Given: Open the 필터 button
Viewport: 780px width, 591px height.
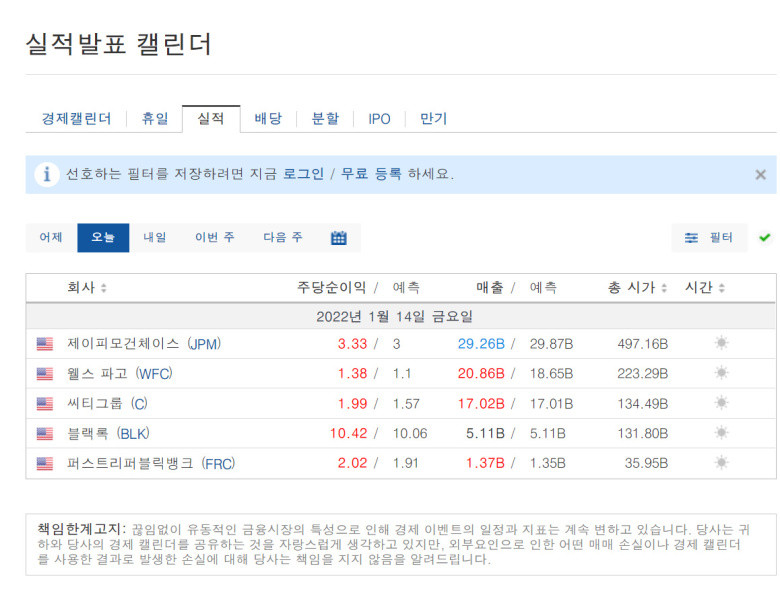Looking at the screenshot, I should [709, 238].
